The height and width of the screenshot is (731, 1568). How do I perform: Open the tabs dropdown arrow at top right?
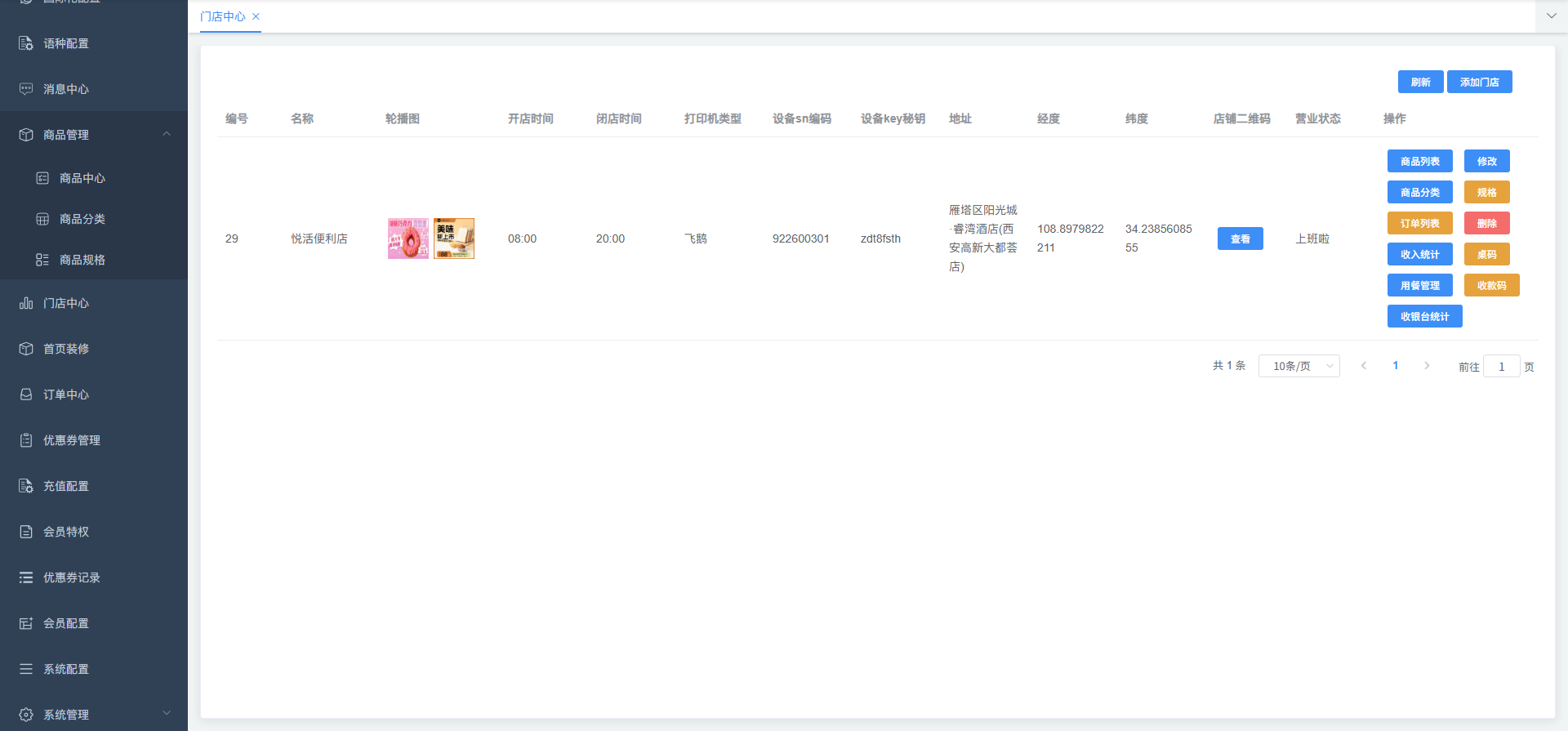(1551, 16)
